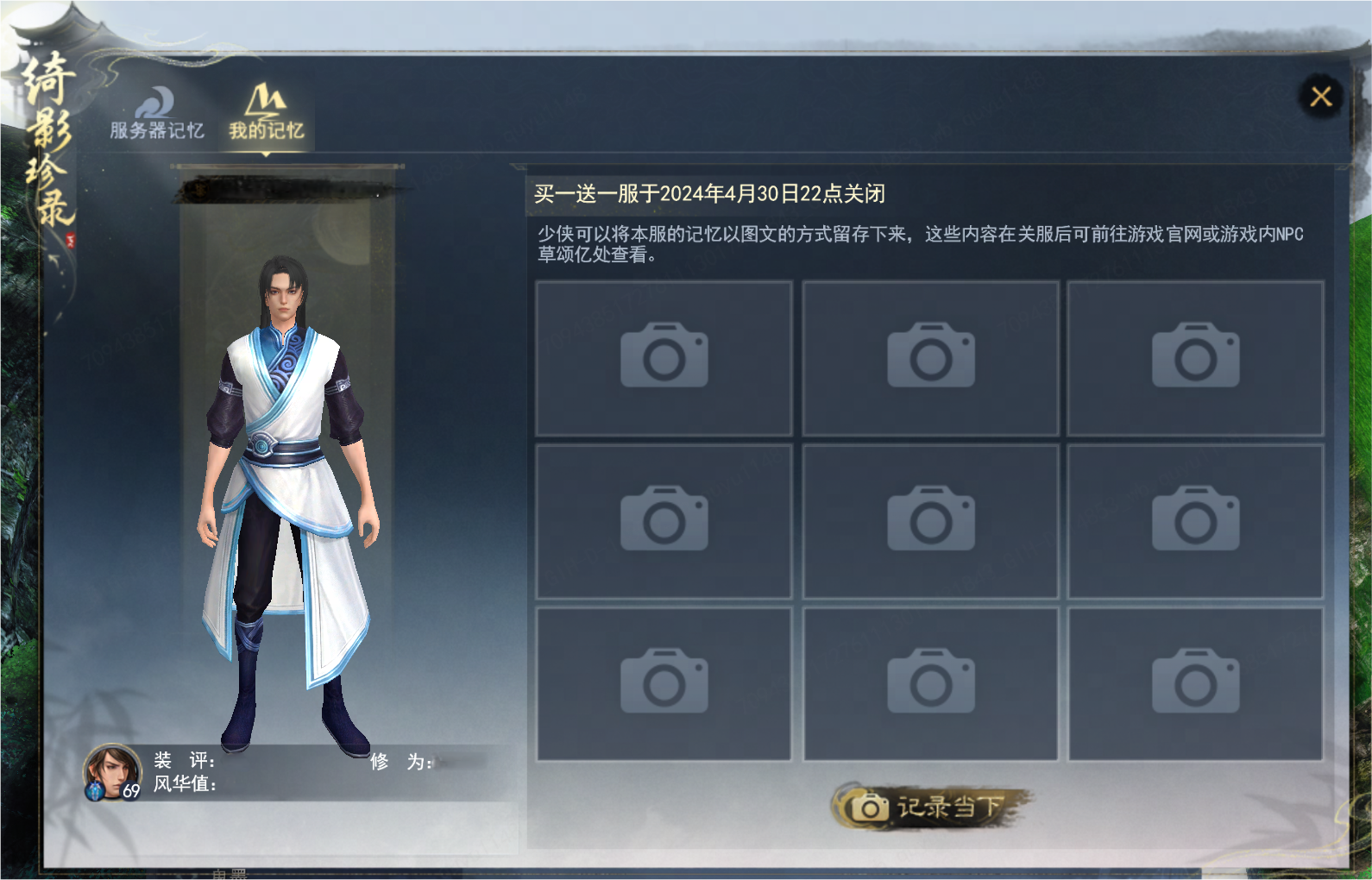Select the center camera photo slot
The height and width of the screenshot is (880, 1372).
(931, 521)
